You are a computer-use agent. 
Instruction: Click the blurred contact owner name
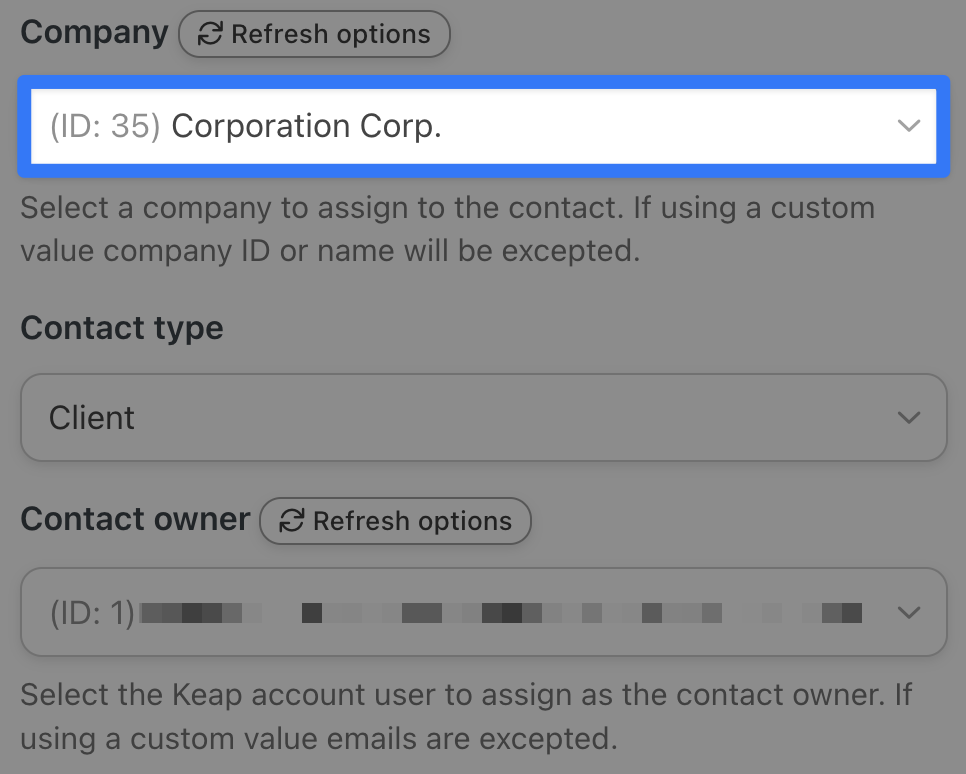[500, 612]
